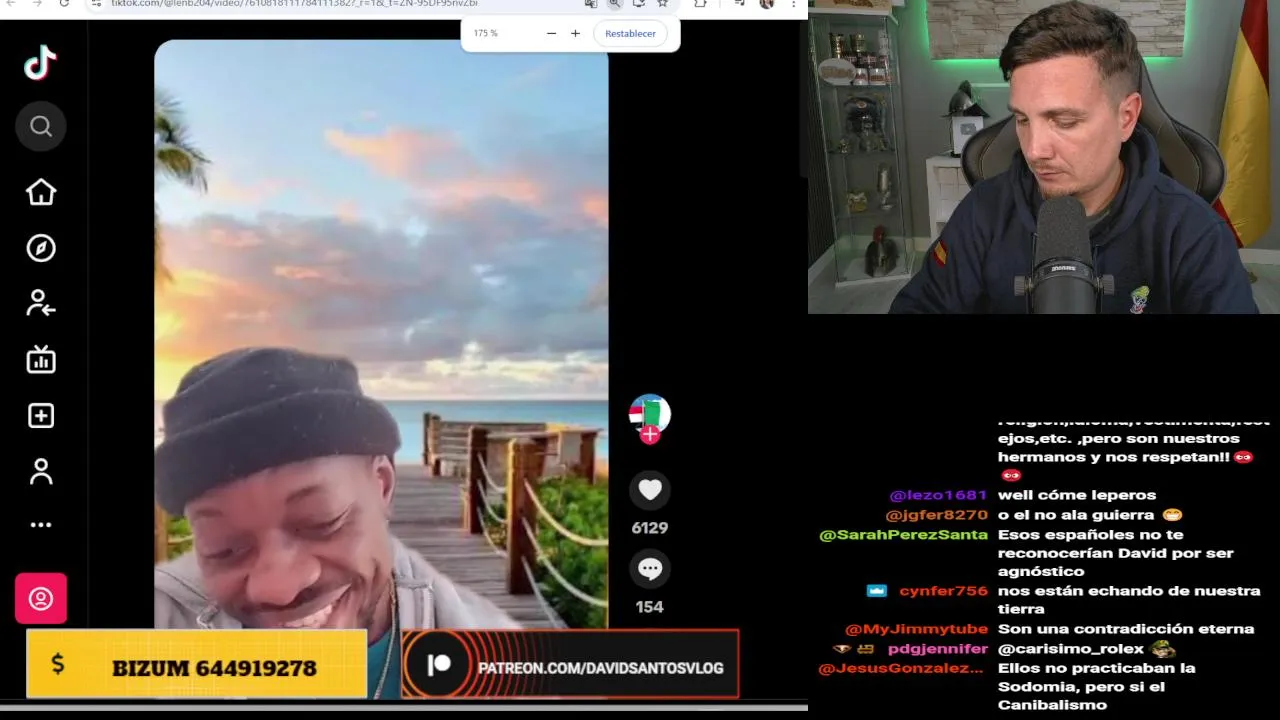This screenshot has width=1280, height=720.
Task: Click the @carisimo_rolex mention in chat
Action: (1071, 649)
